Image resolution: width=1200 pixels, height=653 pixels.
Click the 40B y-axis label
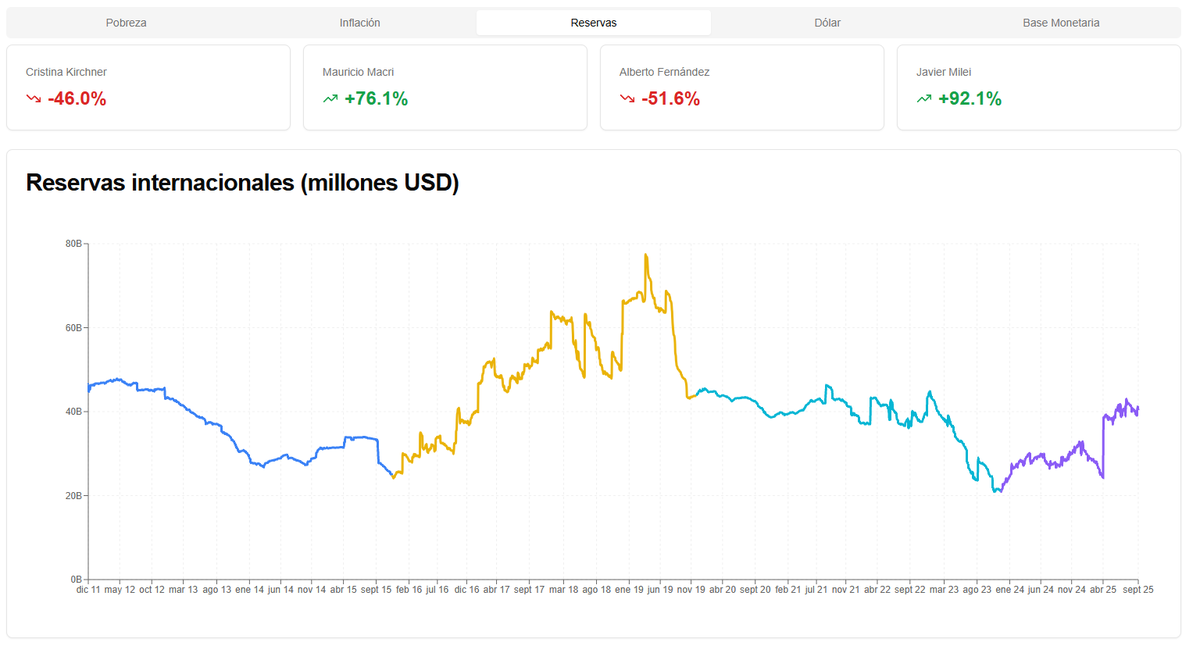(x=74, y=412)
